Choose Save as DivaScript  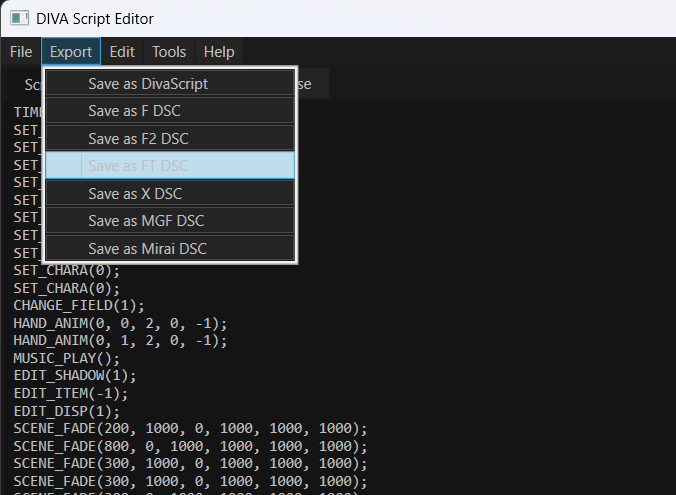[x=170, y=83]
